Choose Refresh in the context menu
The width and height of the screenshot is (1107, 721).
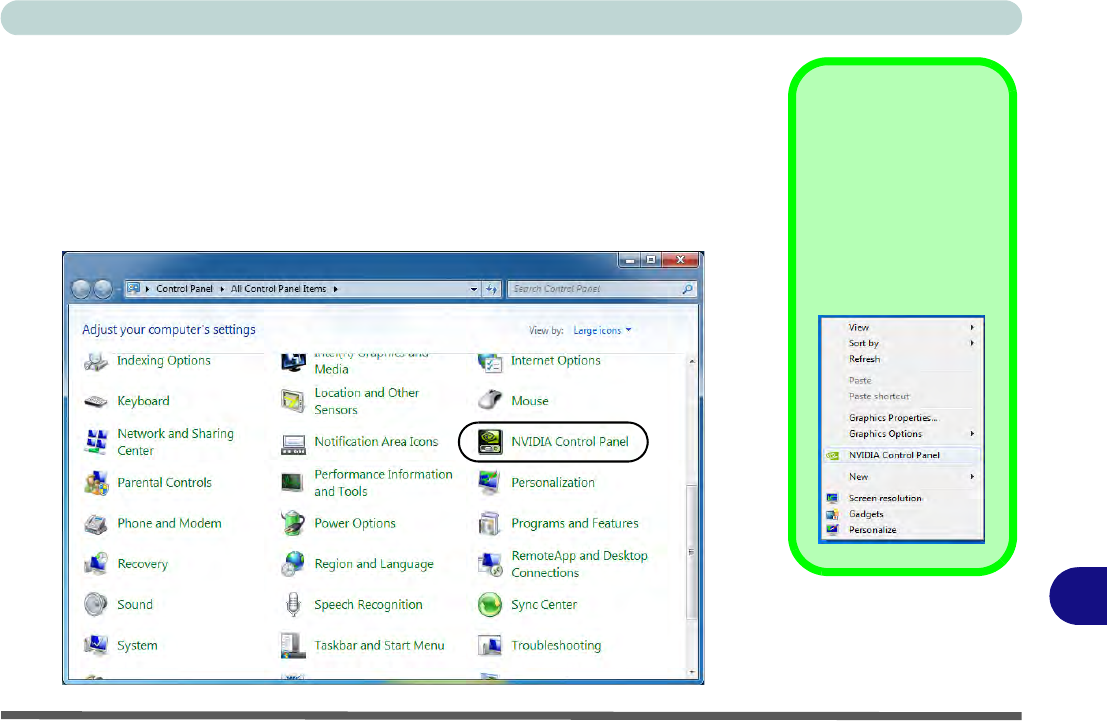point(902,359)
